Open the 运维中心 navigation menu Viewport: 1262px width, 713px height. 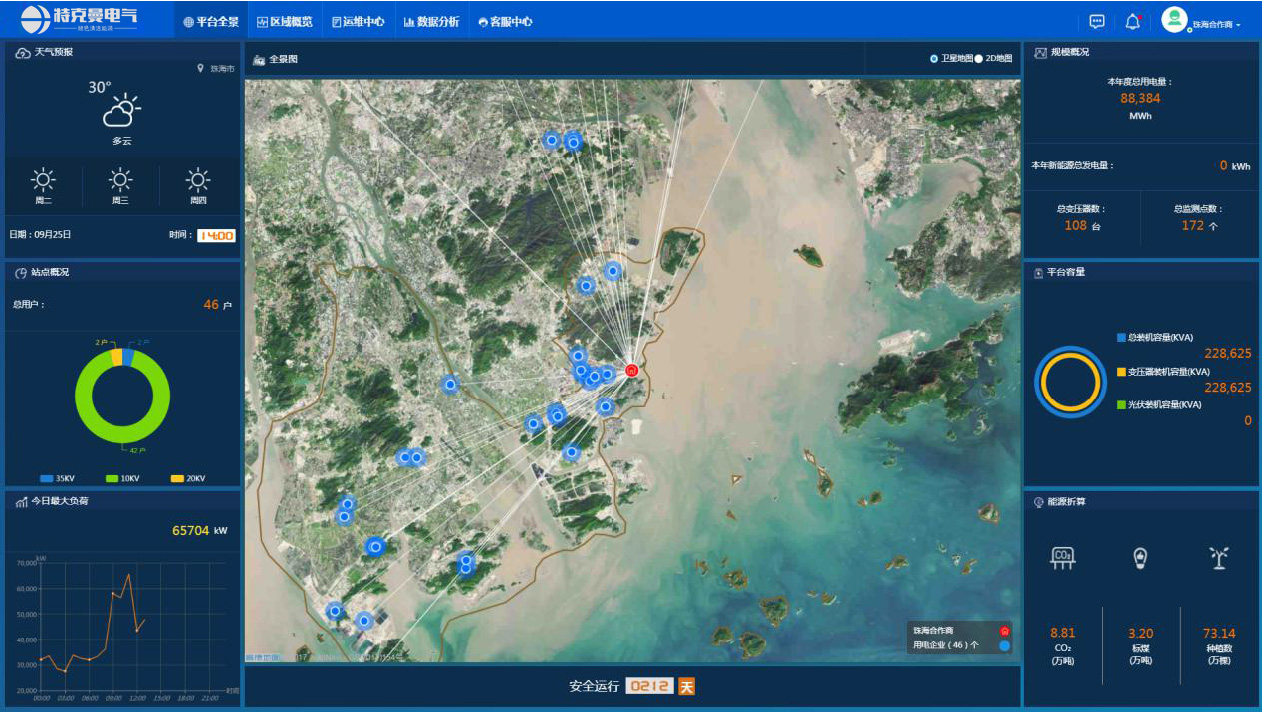tap(357, 21)
